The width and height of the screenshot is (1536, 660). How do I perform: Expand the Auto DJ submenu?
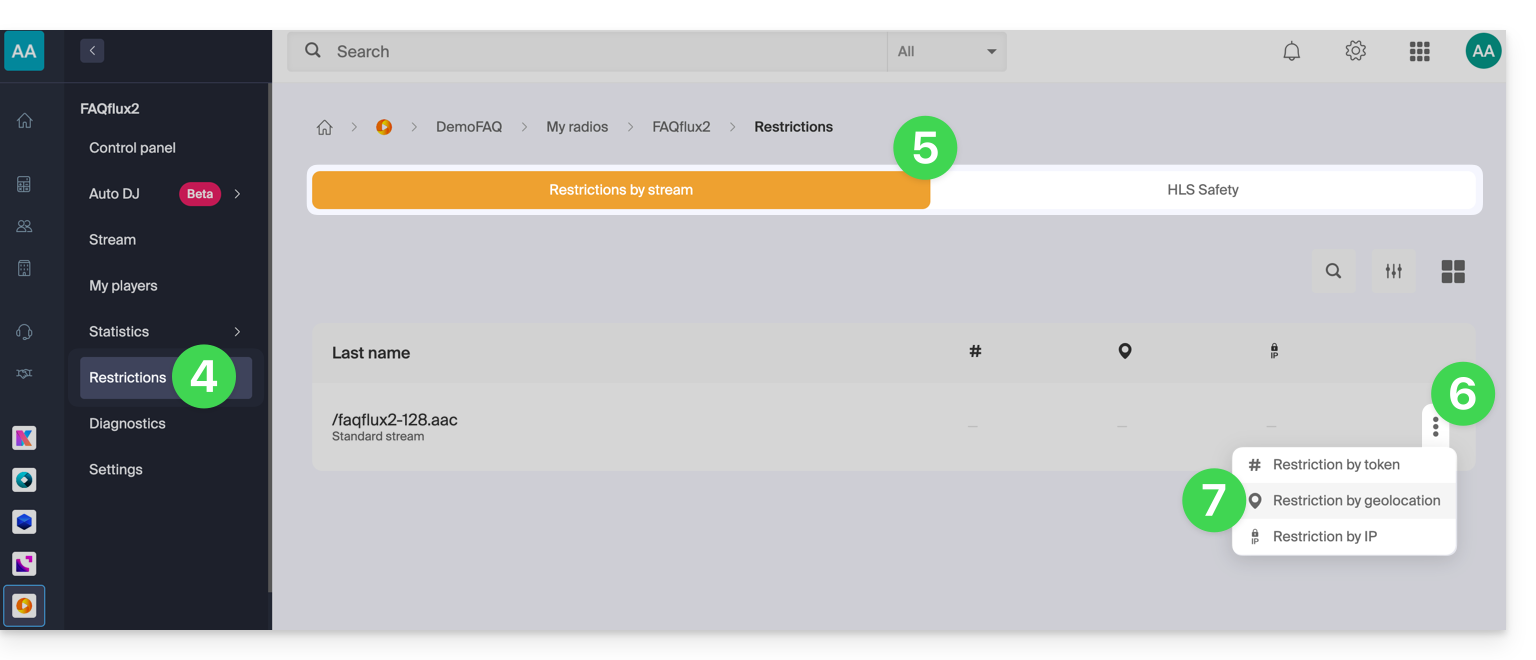(x=237, y=194)
